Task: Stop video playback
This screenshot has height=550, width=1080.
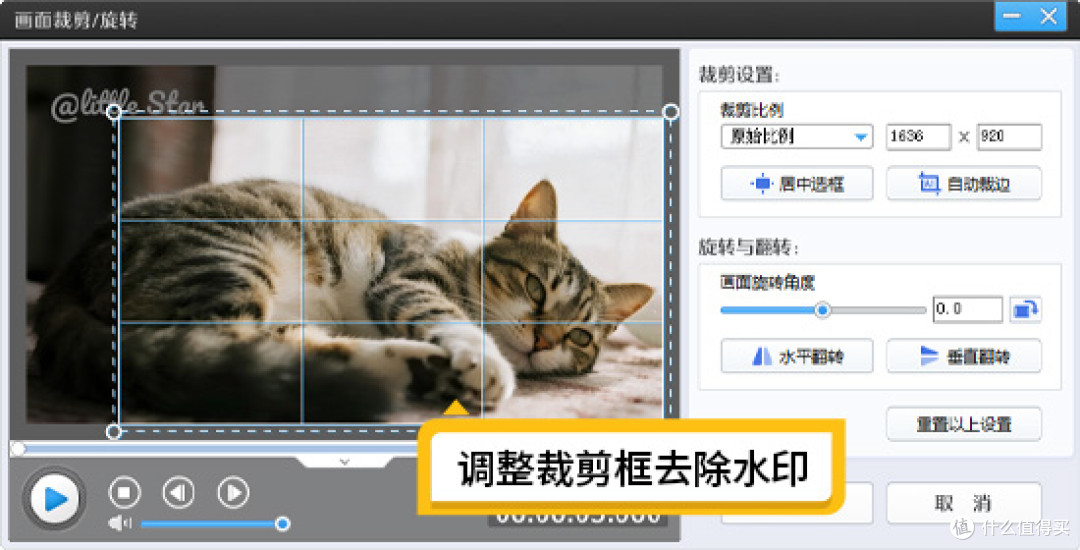Action: pos(125,492)
